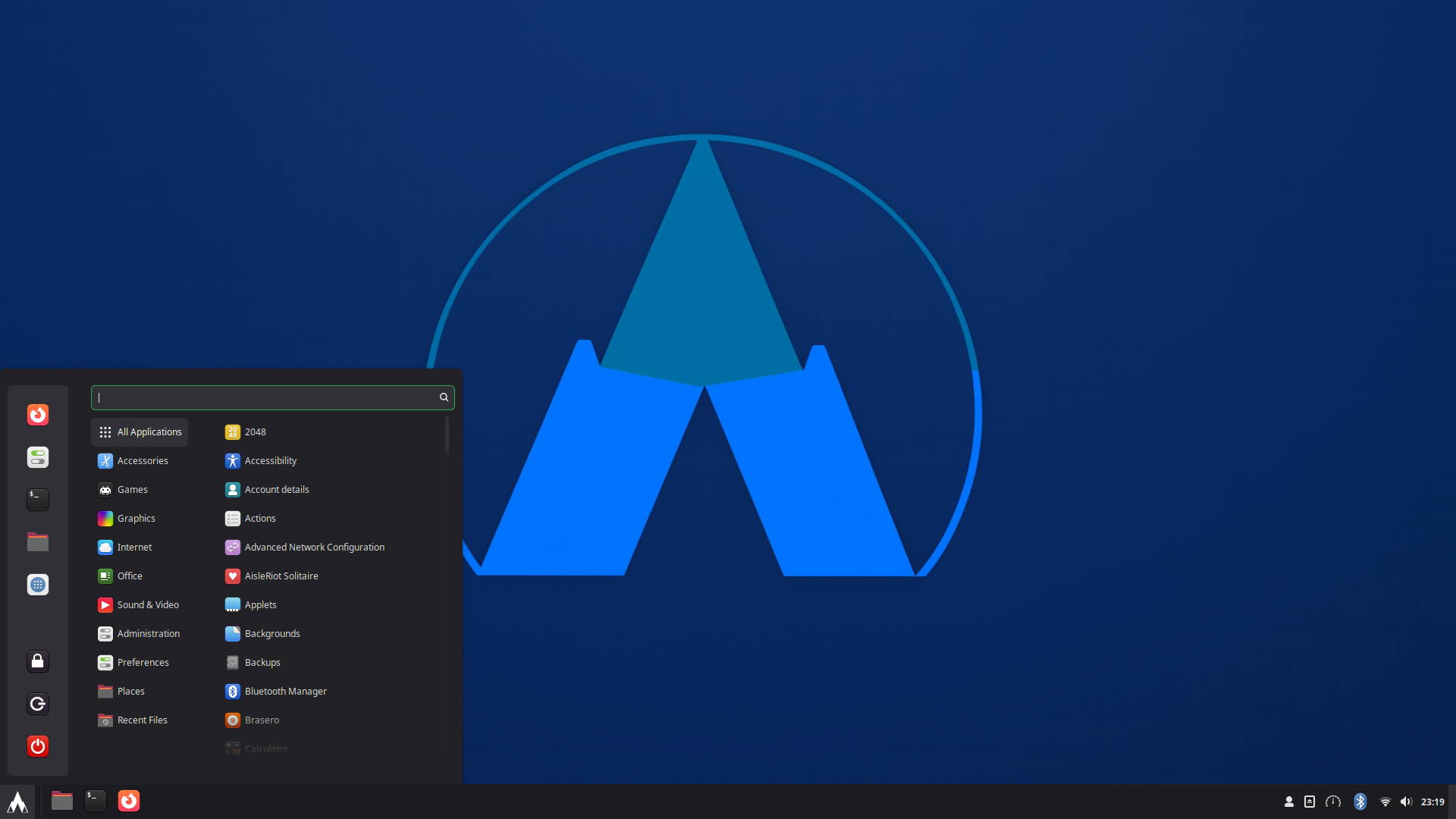
Task: Open system settings from the menu sidebar
Action: click(x=37, y=457)
